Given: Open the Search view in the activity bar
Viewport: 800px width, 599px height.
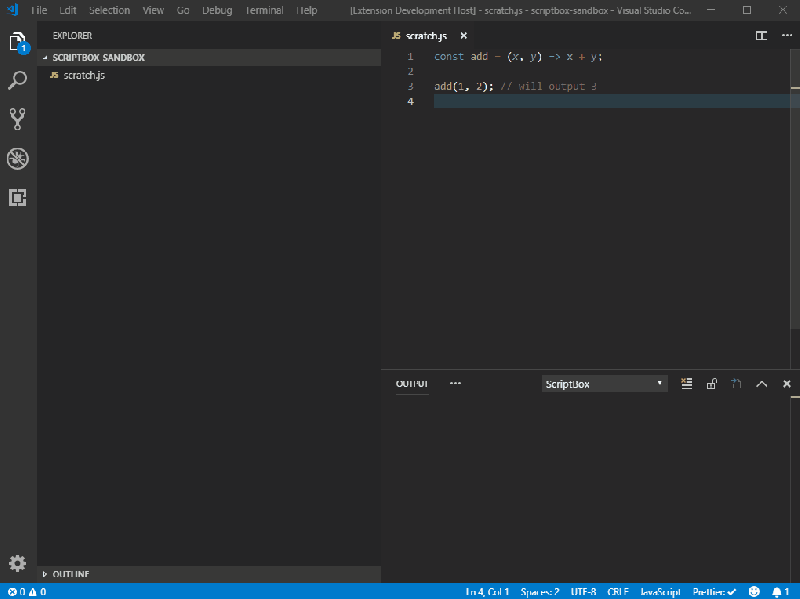Looking at the screenshot, I should (16, 79).
